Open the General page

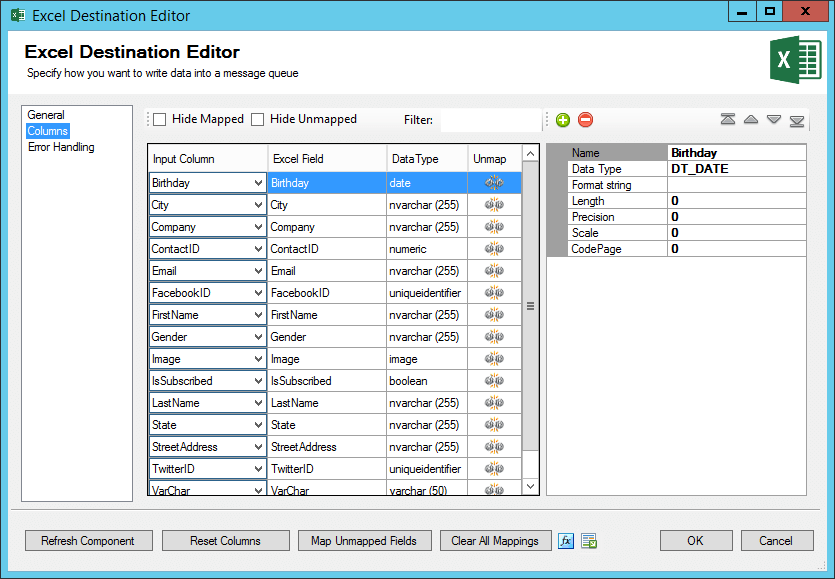[x=46, y=115]
